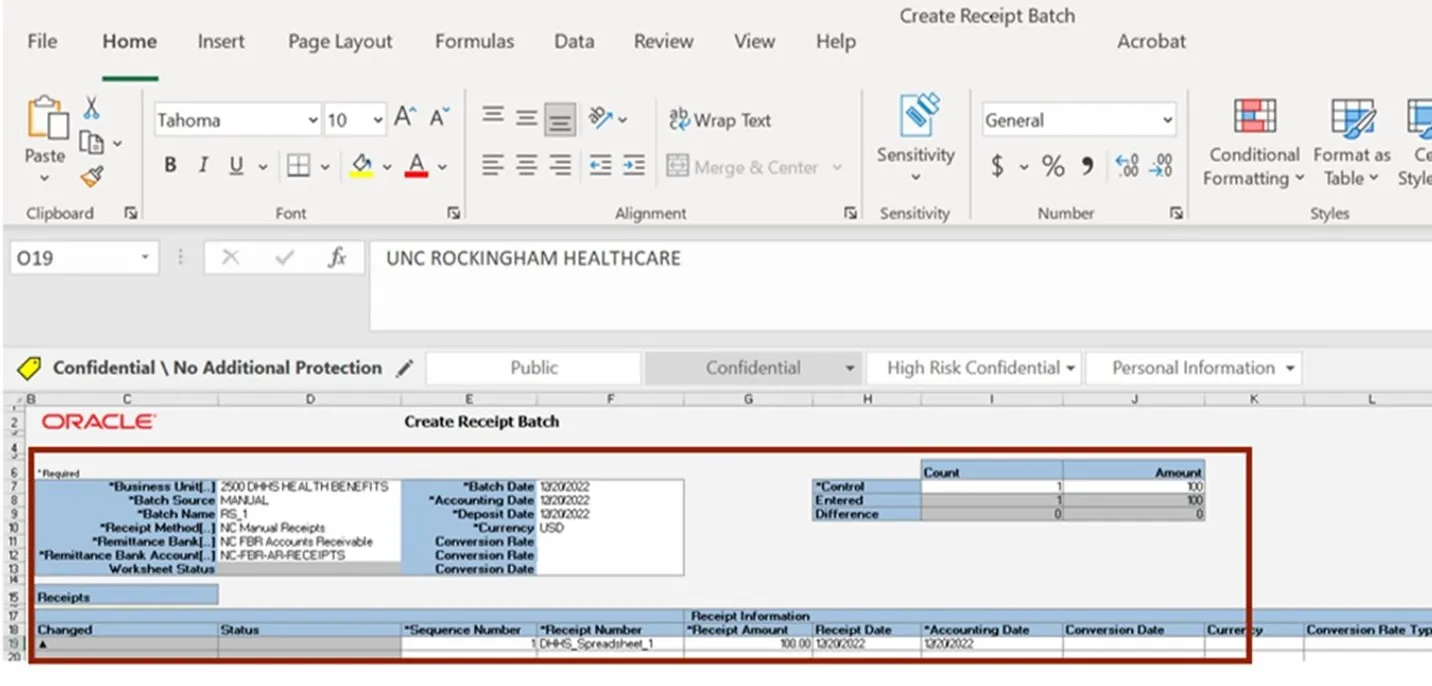Image resolution: width=1432 pixels, height=686 pixels.
Task: Click Decrease Decimal icon
Action: pyautogui.click(x=1161, y=166)
